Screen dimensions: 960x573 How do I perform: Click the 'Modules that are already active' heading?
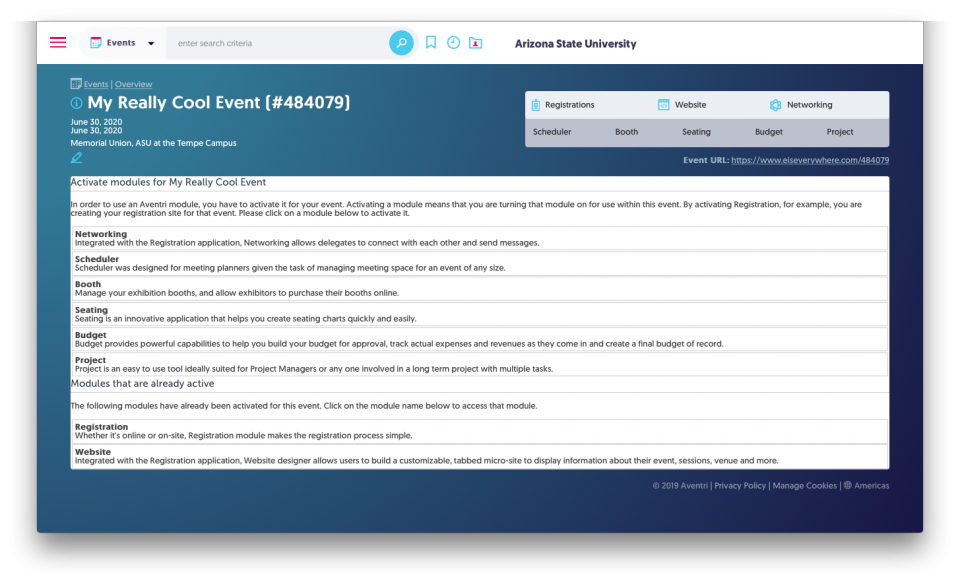click(143, 384)
